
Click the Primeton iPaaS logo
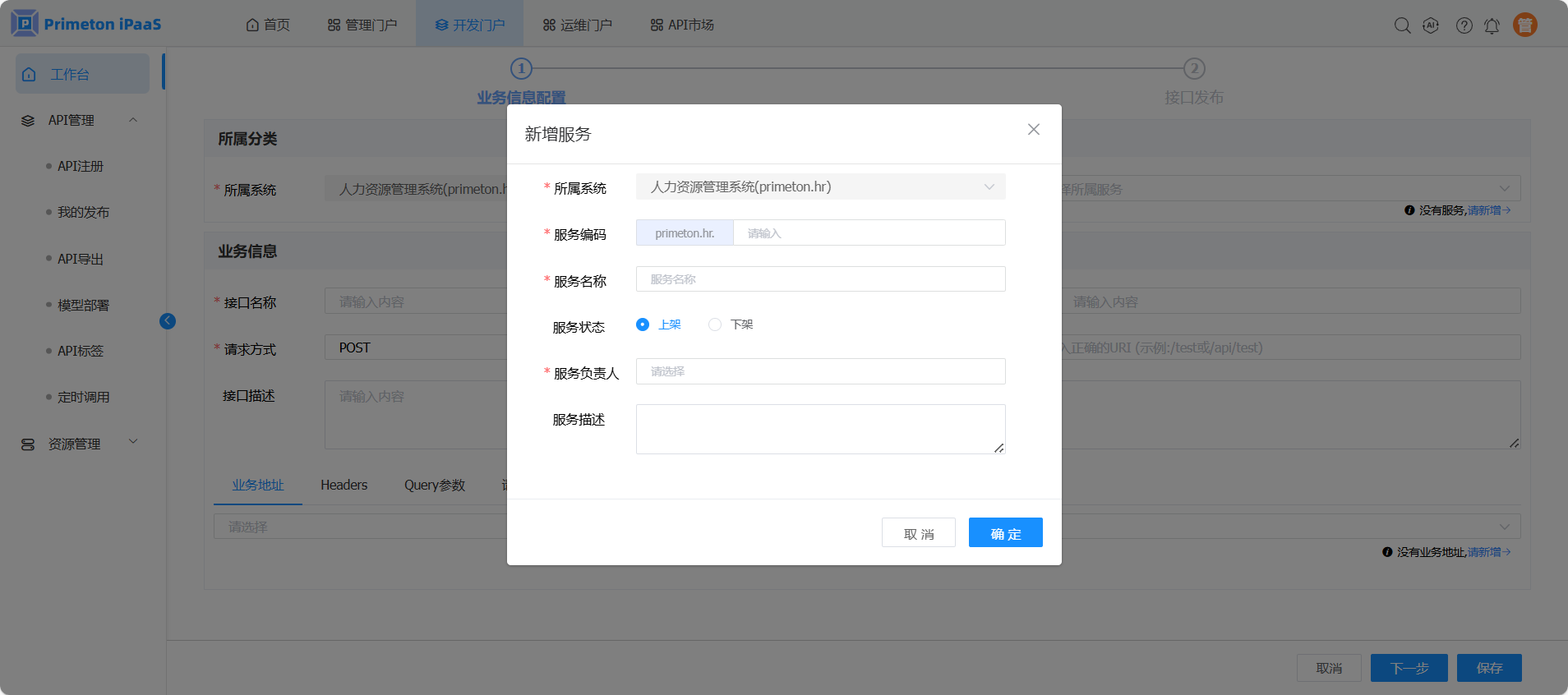86,24
